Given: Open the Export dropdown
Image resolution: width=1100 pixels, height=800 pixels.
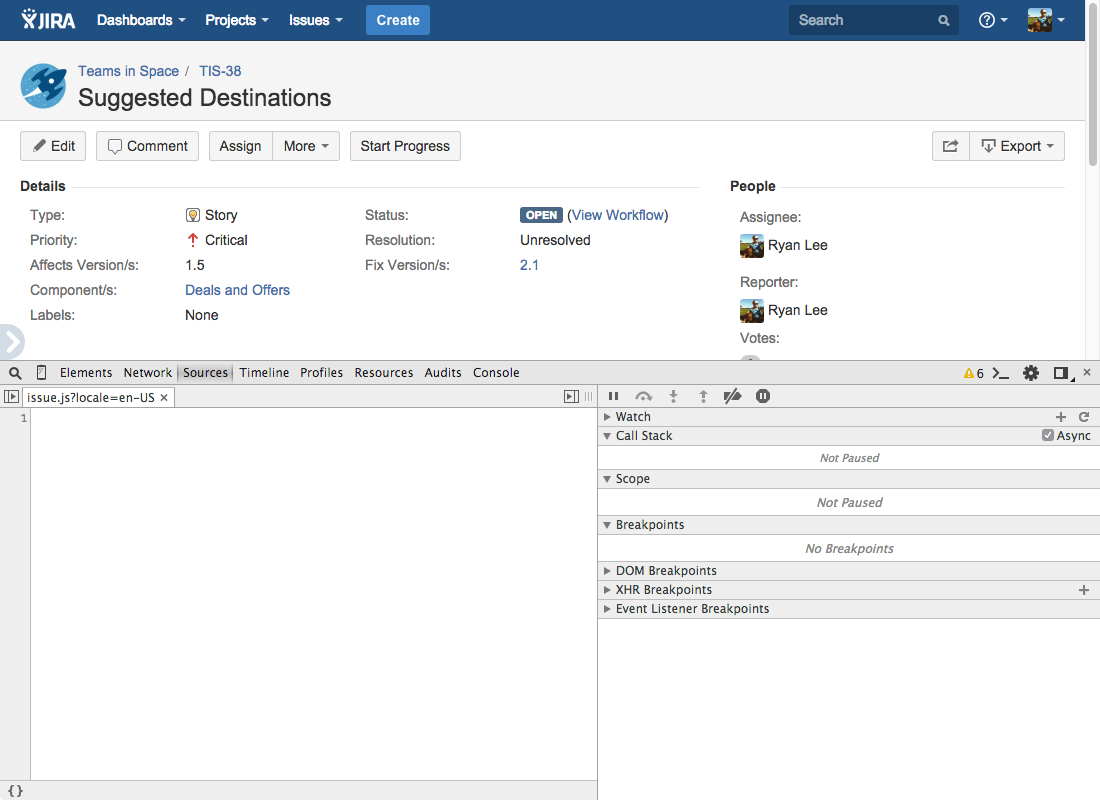Looking at the screenshot, I should 1017,146.
